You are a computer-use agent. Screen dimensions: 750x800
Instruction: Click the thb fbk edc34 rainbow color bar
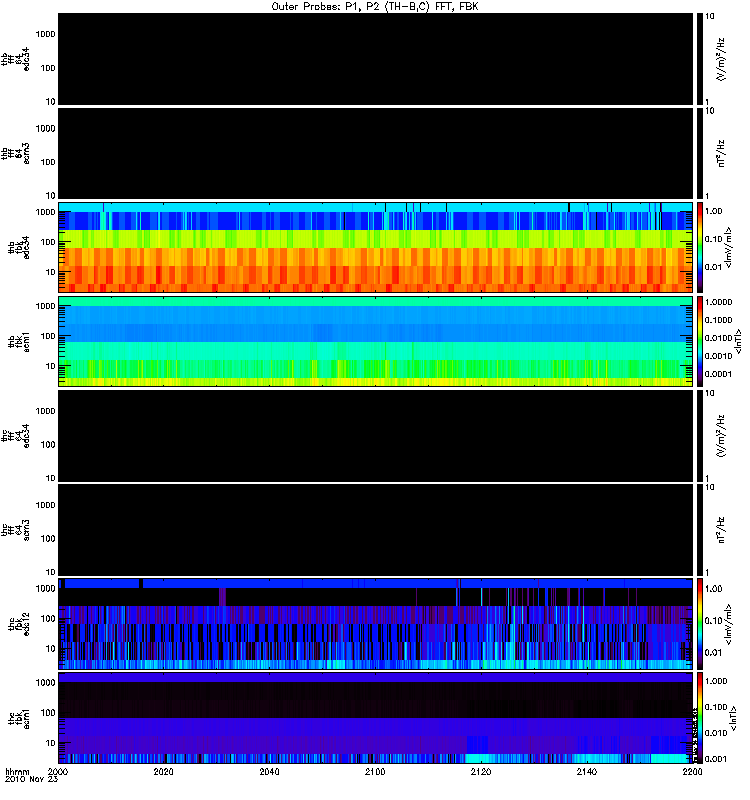699,247
